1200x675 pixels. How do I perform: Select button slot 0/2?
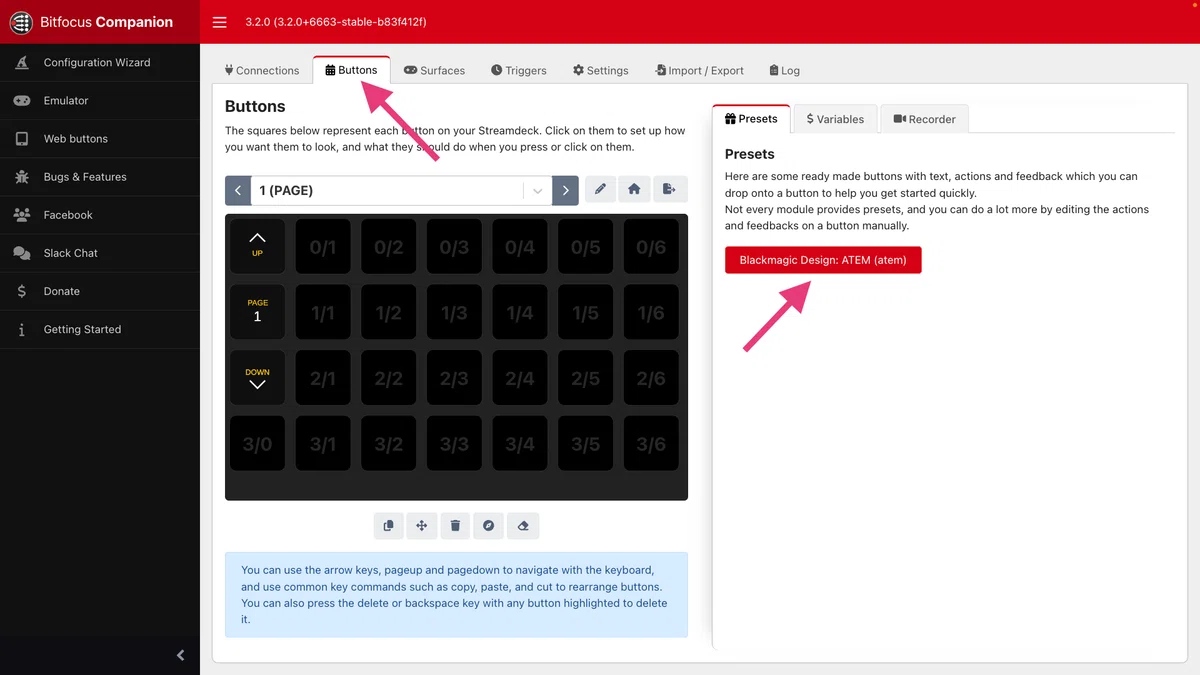point(389,245)
